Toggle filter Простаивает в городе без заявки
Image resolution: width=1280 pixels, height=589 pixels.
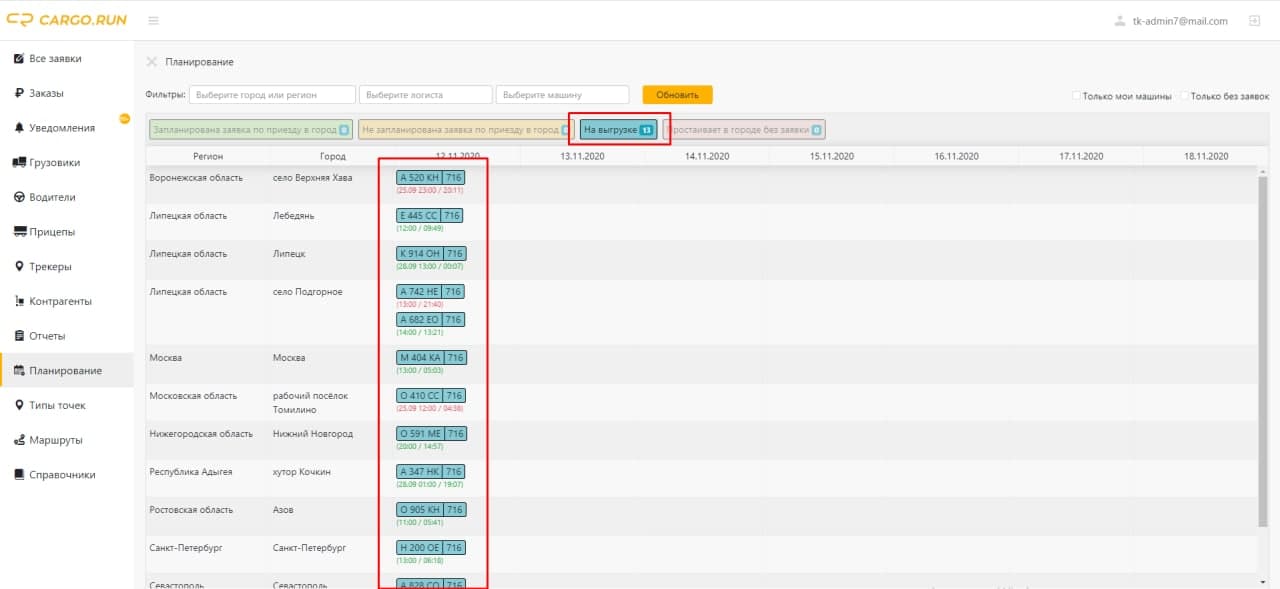744,130
